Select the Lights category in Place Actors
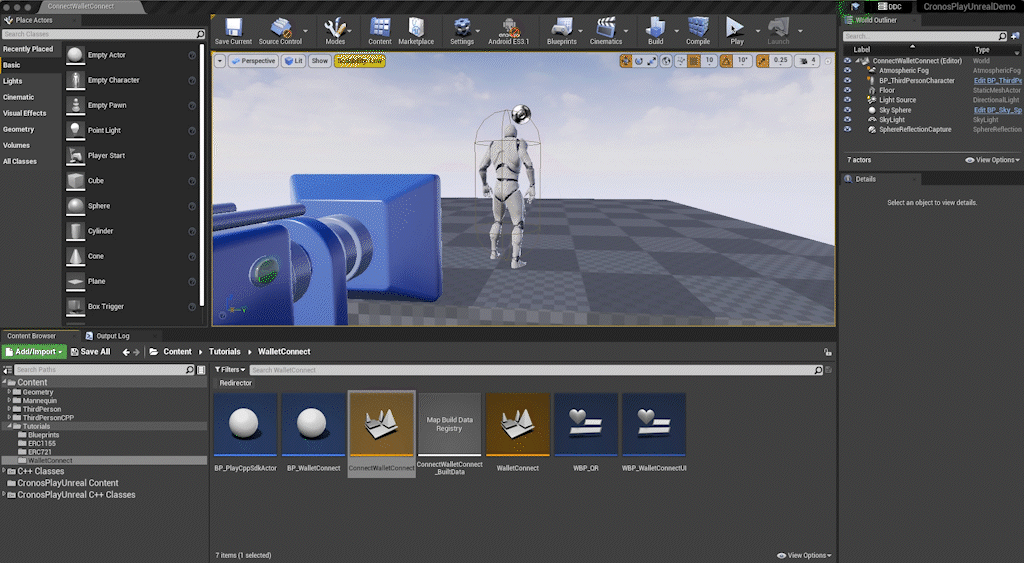 [13, 81]
